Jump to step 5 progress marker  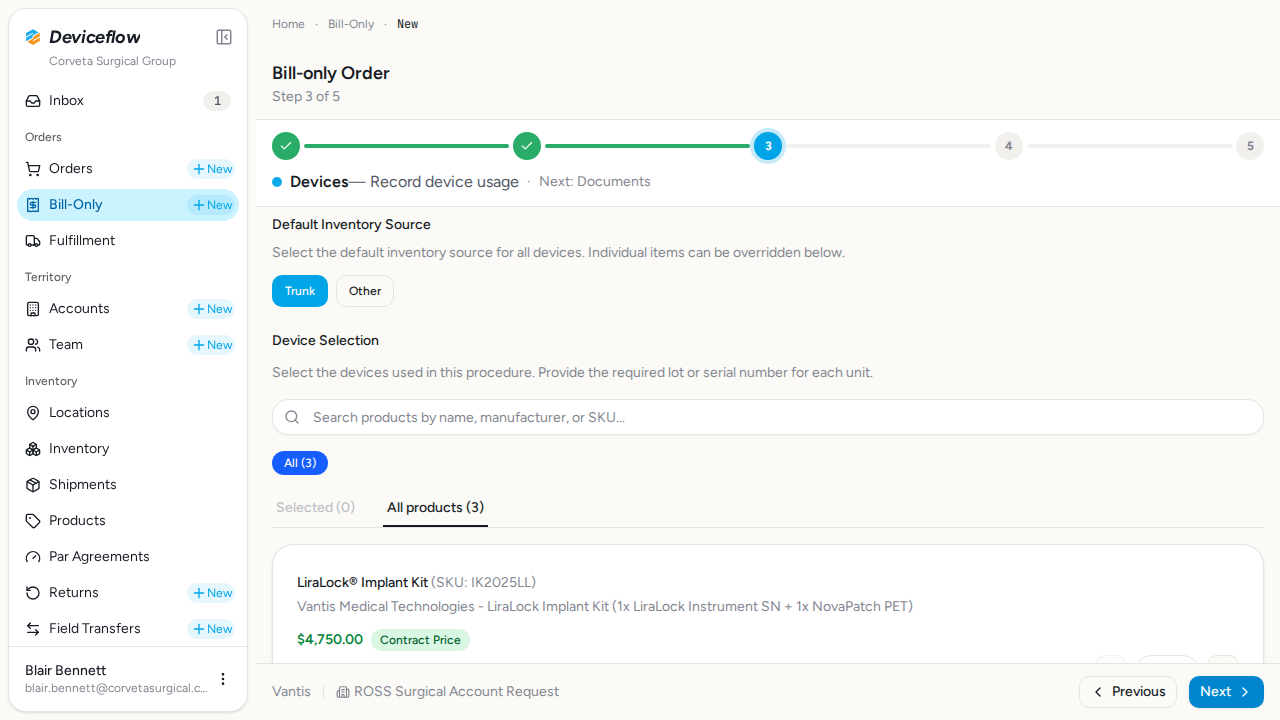point(1249,146)
